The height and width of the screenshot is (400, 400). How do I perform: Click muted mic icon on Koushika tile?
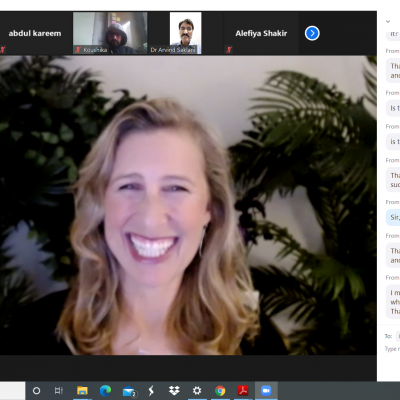click(78, 50)
